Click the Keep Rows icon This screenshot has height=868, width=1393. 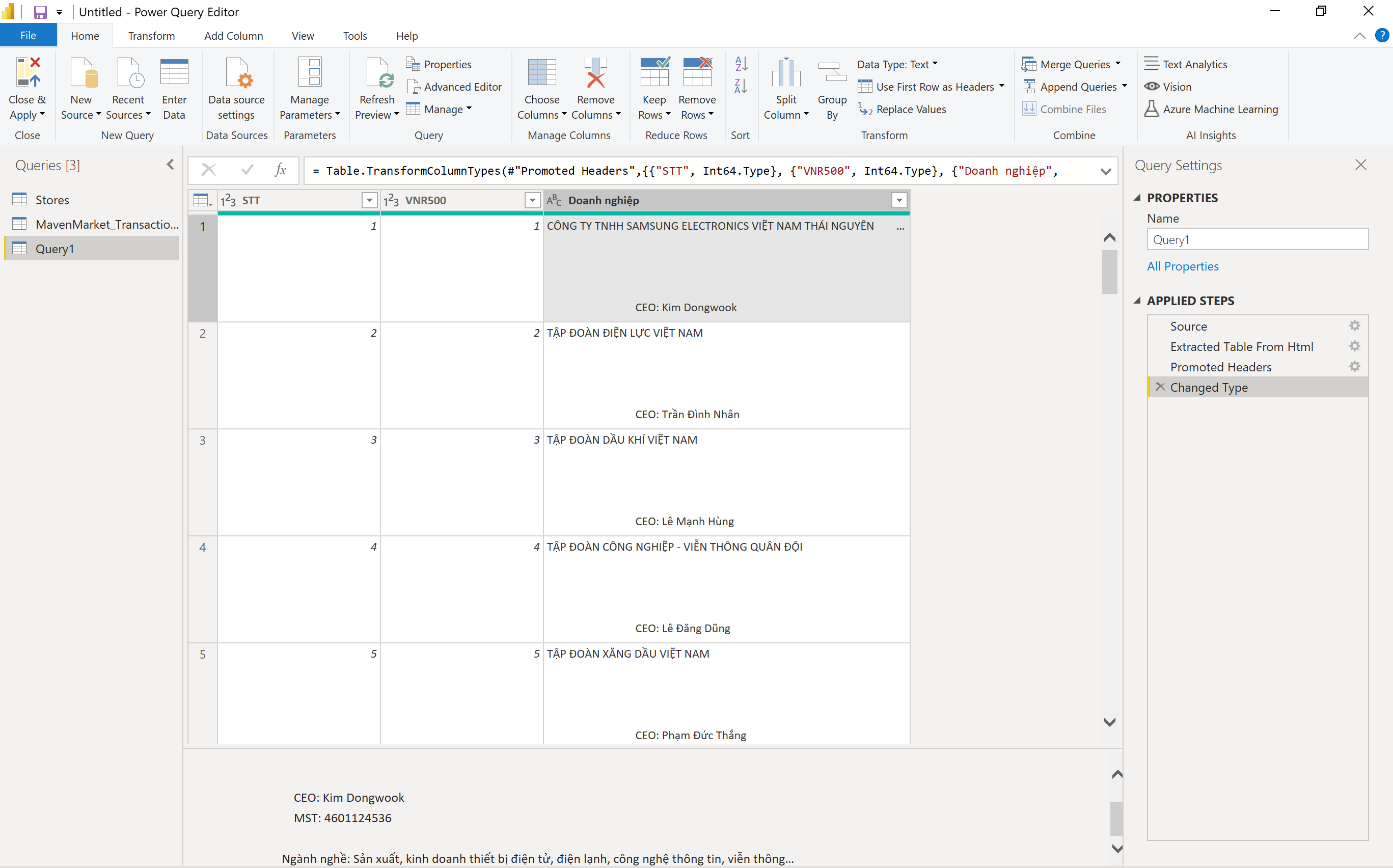[x=655, y=72]
